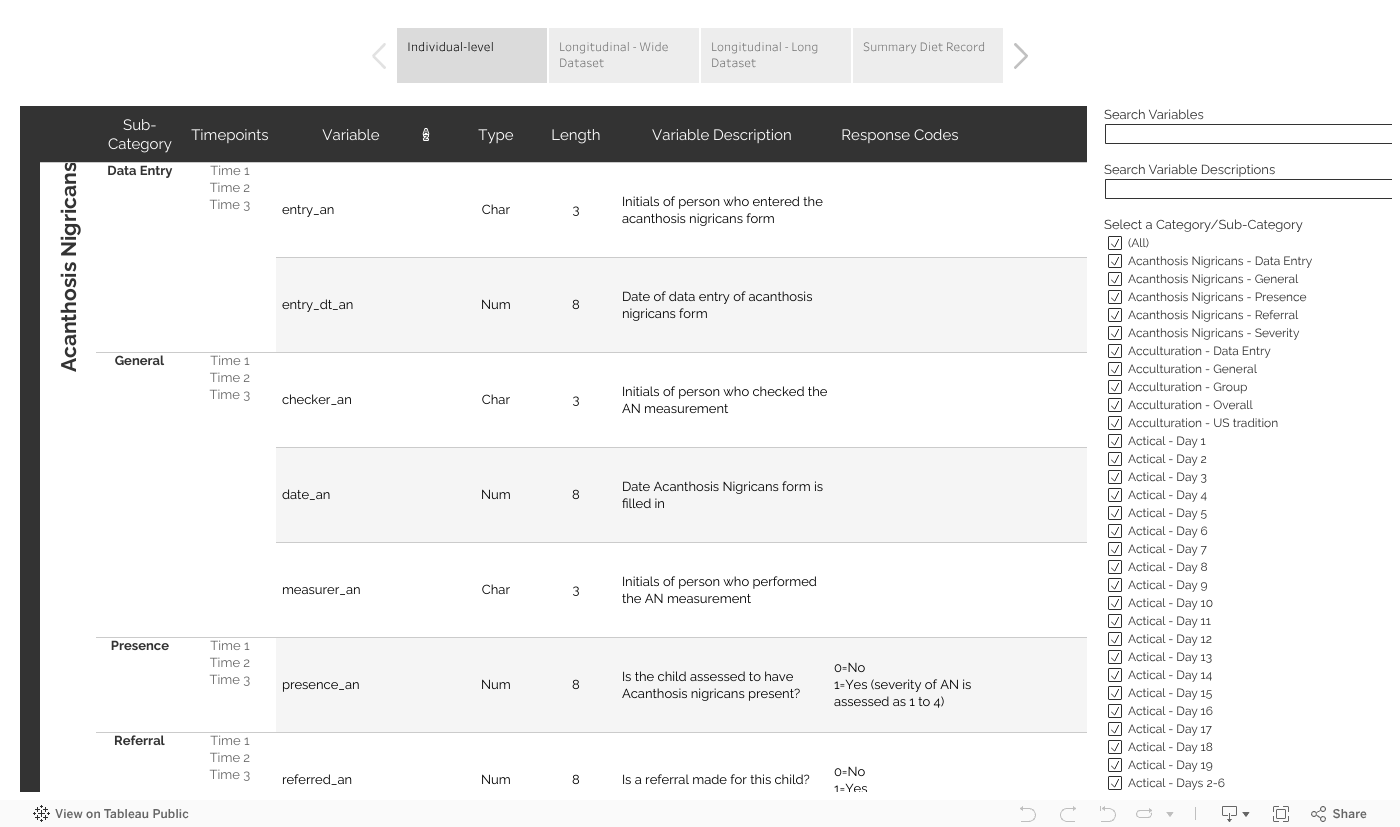The height and width of the screenshot is (827, 1400).
Task: Click the undo arrow in bottom toolbar
Action: tap(1027, 814)
